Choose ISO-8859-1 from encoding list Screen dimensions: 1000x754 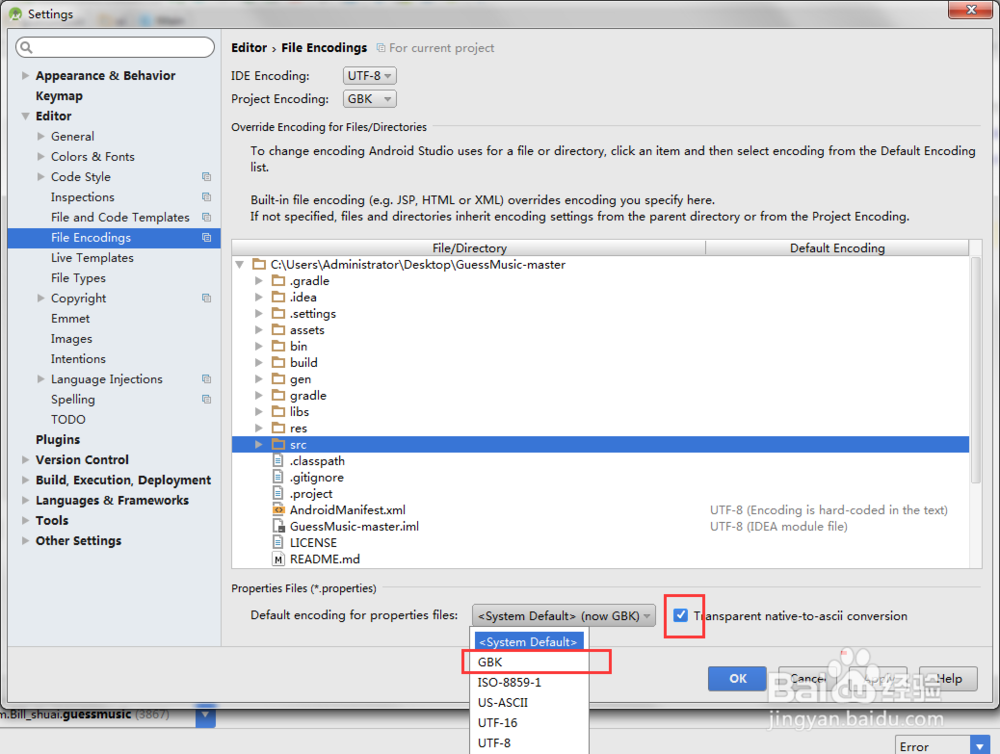pyautogui.click(x=529, y=683)
